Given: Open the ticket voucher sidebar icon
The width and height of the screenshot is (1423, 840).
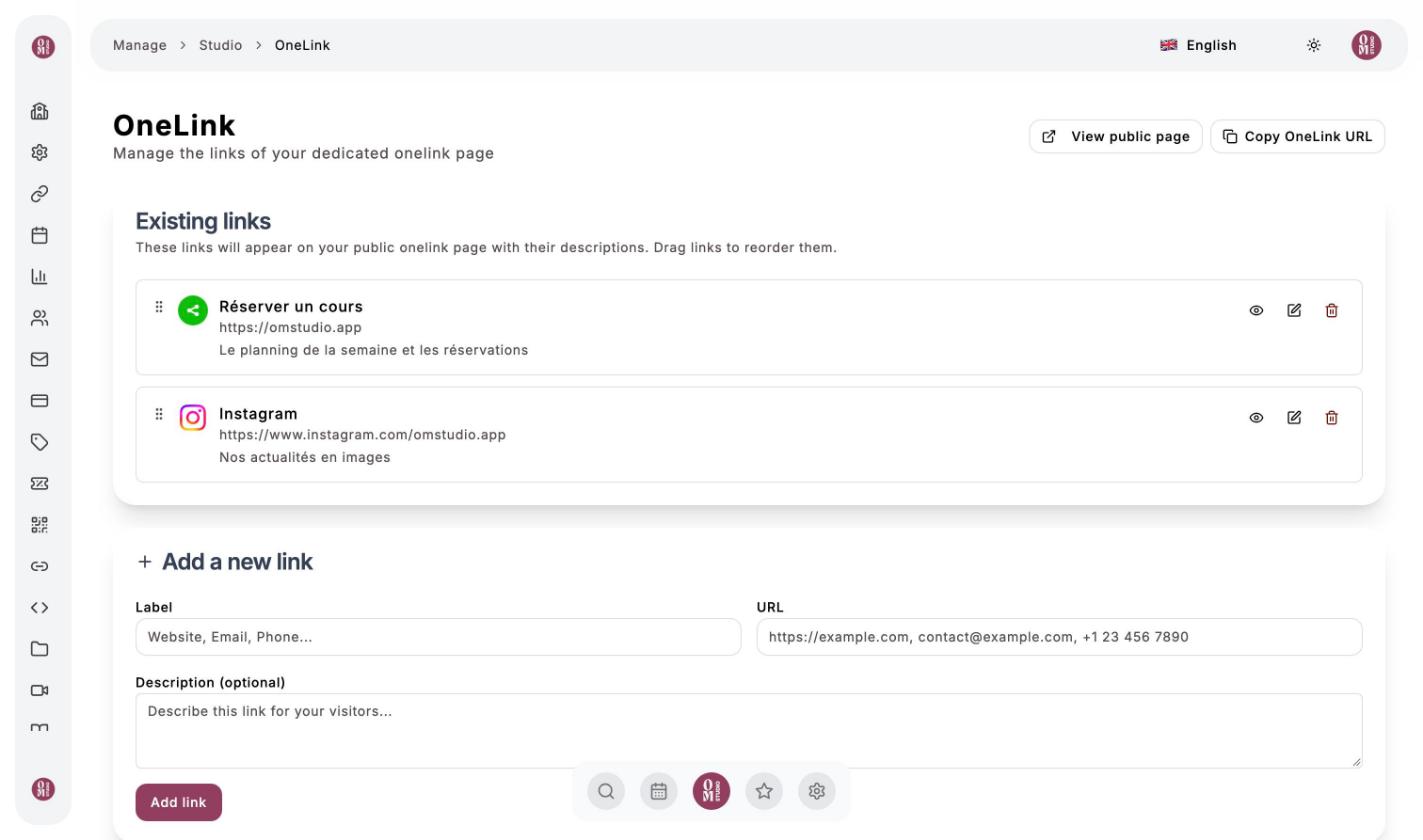Looking at the screenshot, I should 40,483.
